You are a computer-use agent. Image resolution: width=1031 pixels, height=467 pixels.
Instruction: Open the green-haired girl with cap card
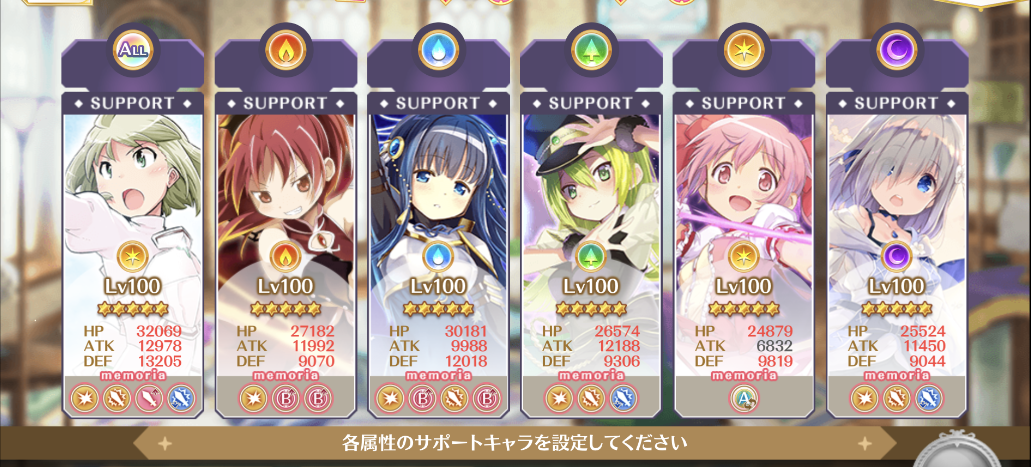[591, 255]
